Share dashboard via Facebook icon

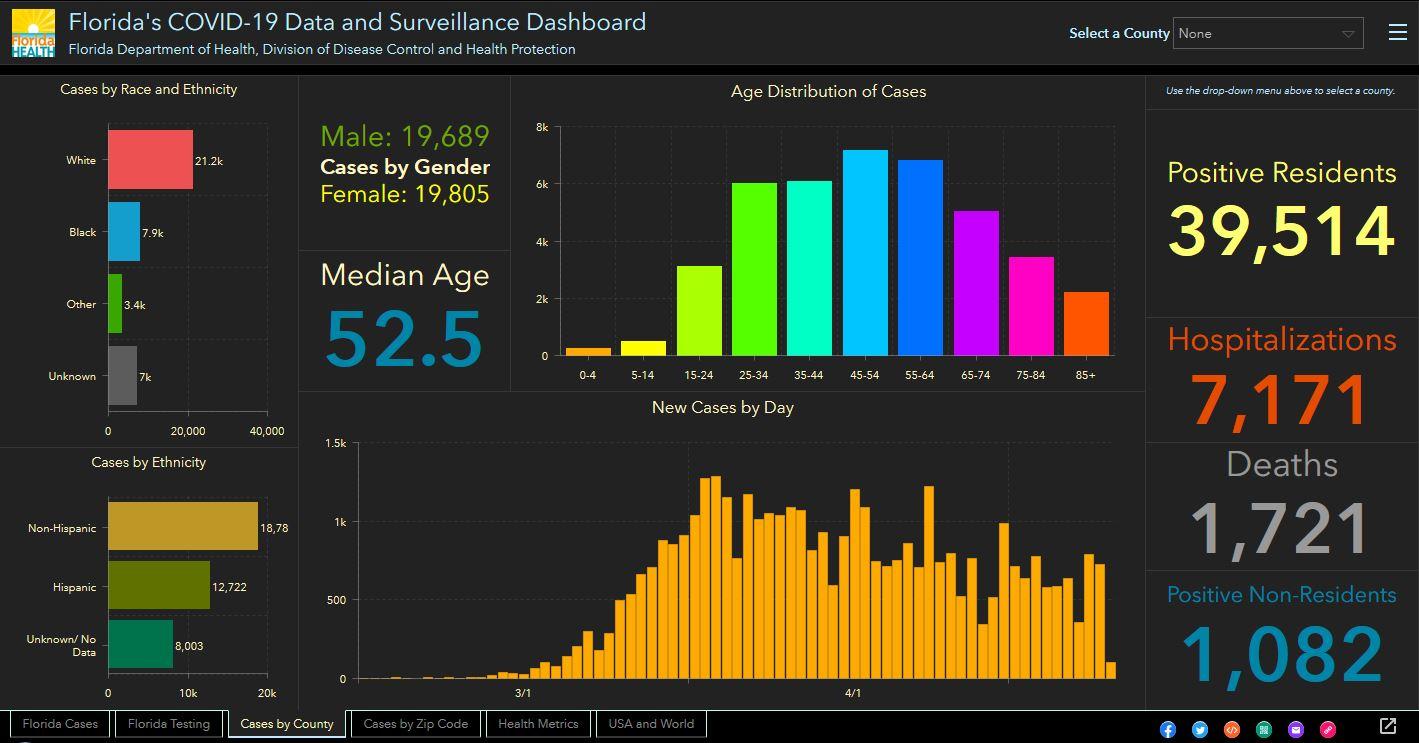[x=1167, y=729]
